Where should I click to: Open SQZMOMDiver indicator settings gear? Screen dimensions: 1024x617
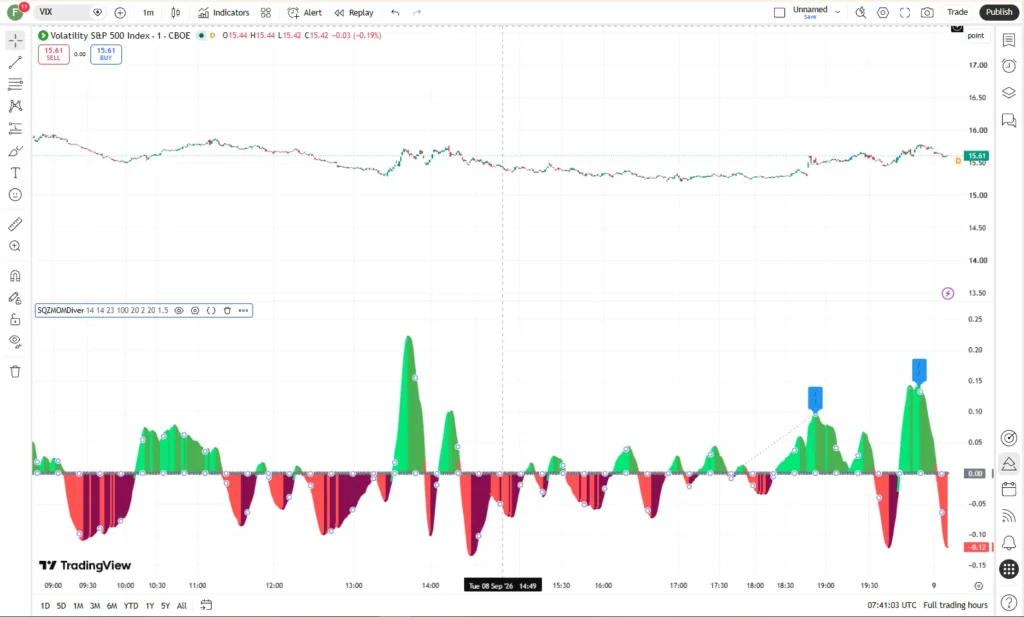[x=195, y=311]
